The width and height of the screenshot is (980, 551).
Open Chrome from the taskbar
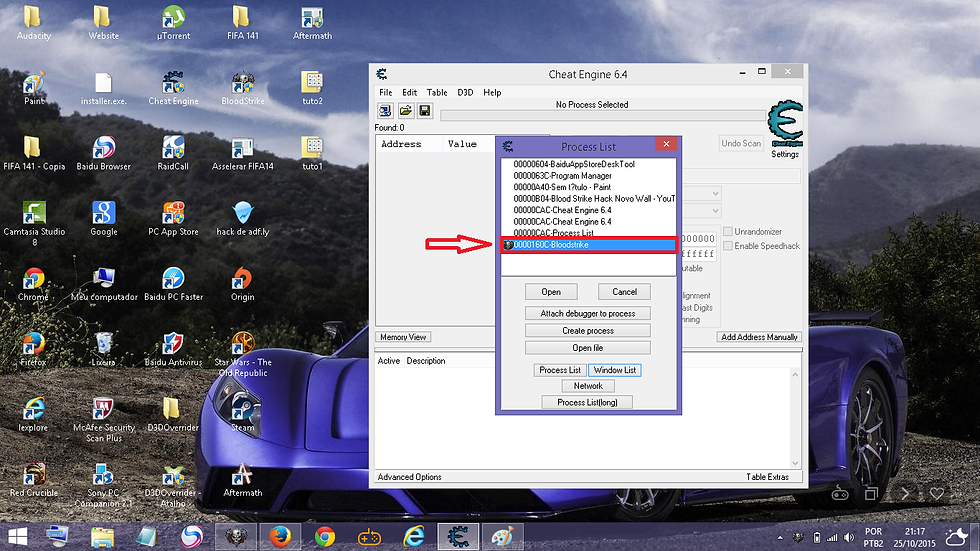coord(324,537)
